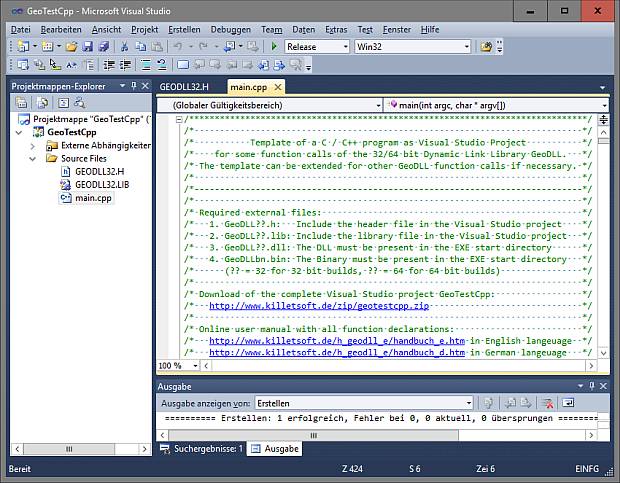Open the Erstellen menu
This screenshot has width=620, height=483.
(184, 30)
